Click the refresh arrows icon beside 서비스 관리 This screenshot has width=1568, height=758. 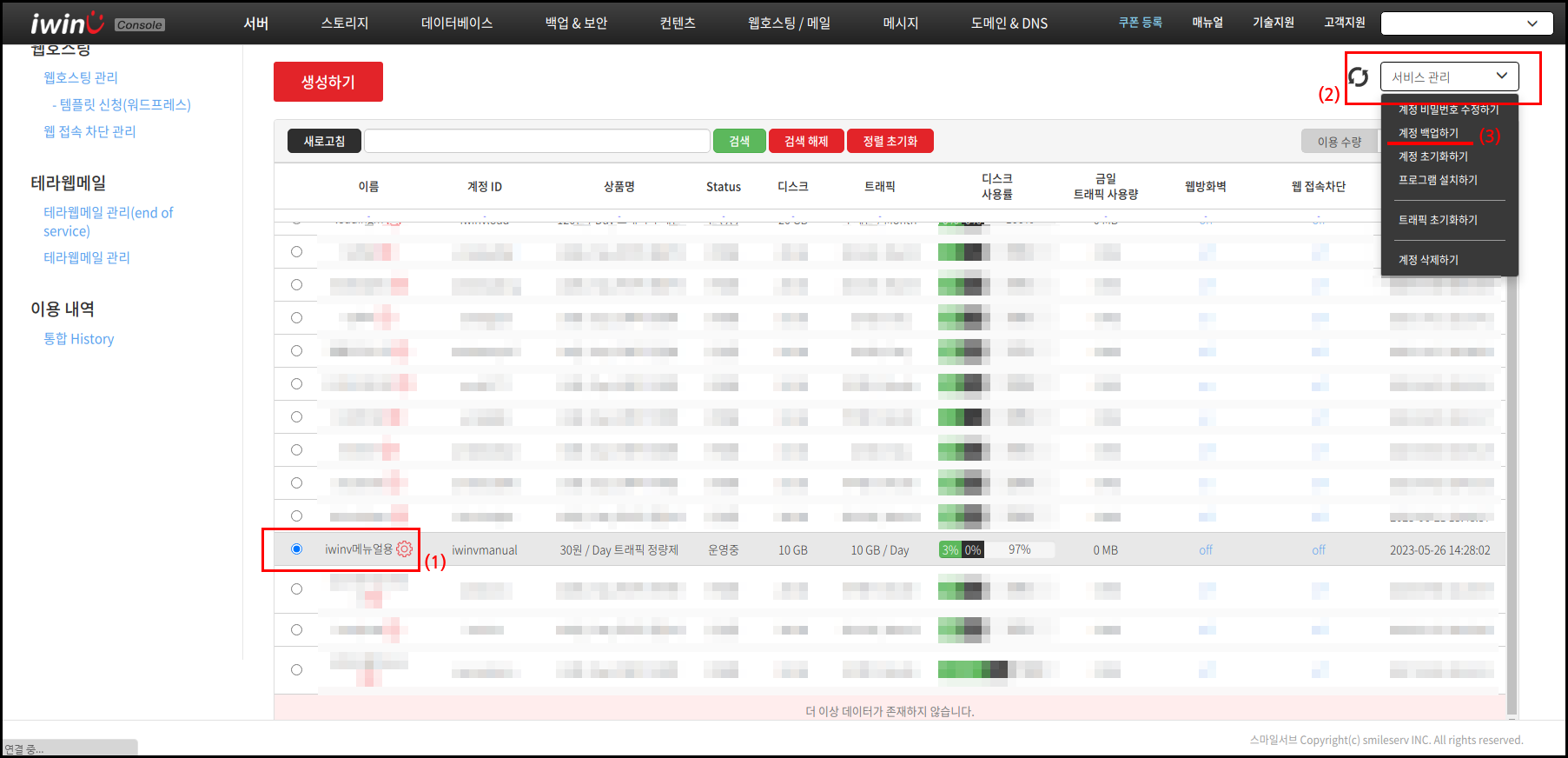(x=1359, y=77)
